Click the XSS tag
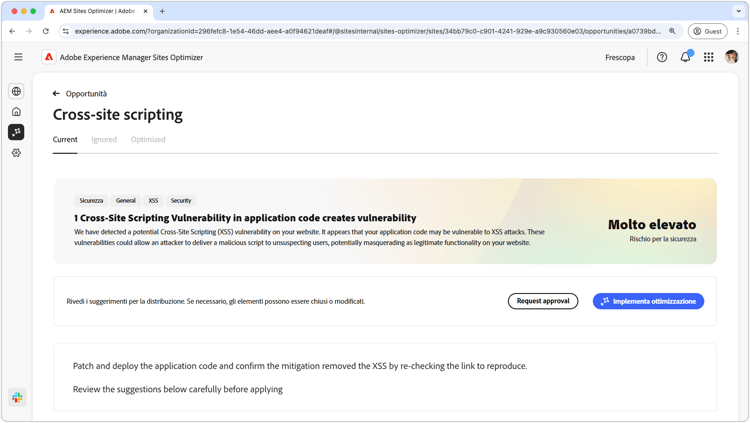 (153, 200)
